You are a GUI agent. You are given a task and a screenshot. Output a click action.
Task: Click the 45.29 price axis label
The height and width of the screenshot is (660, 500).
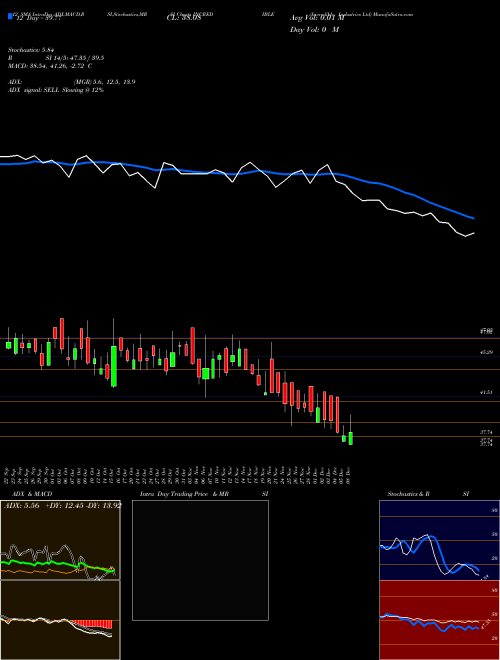(x=487, y=352)
